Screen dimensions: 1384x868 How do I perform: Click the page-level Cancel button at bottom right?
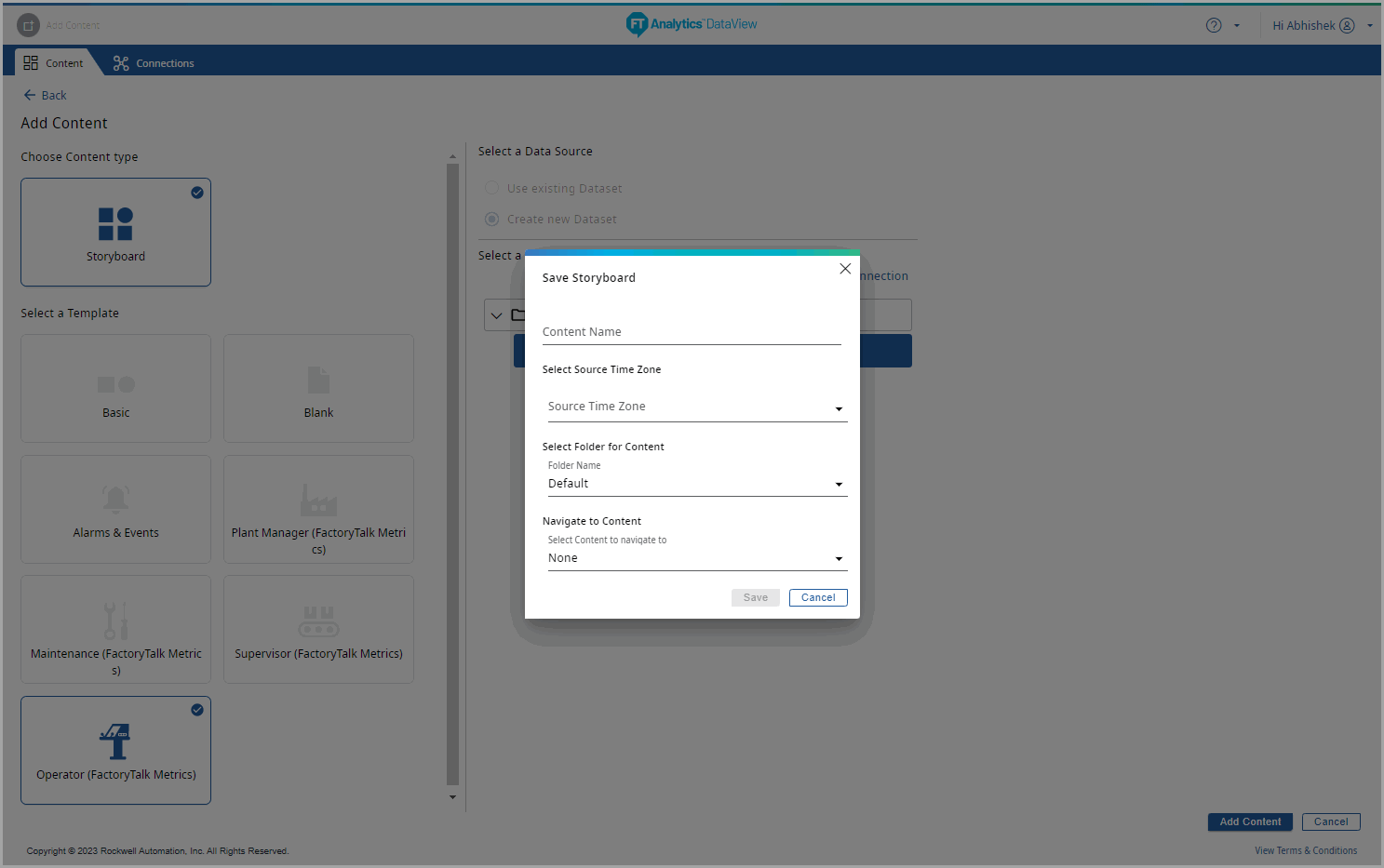[1331, 821]
